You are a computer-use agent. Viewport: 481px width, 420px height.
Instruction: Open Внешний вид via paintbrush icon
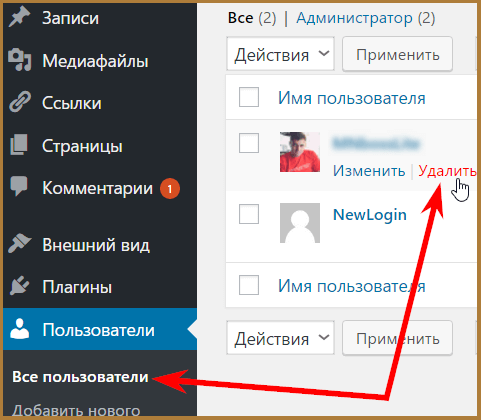(19, 244)
